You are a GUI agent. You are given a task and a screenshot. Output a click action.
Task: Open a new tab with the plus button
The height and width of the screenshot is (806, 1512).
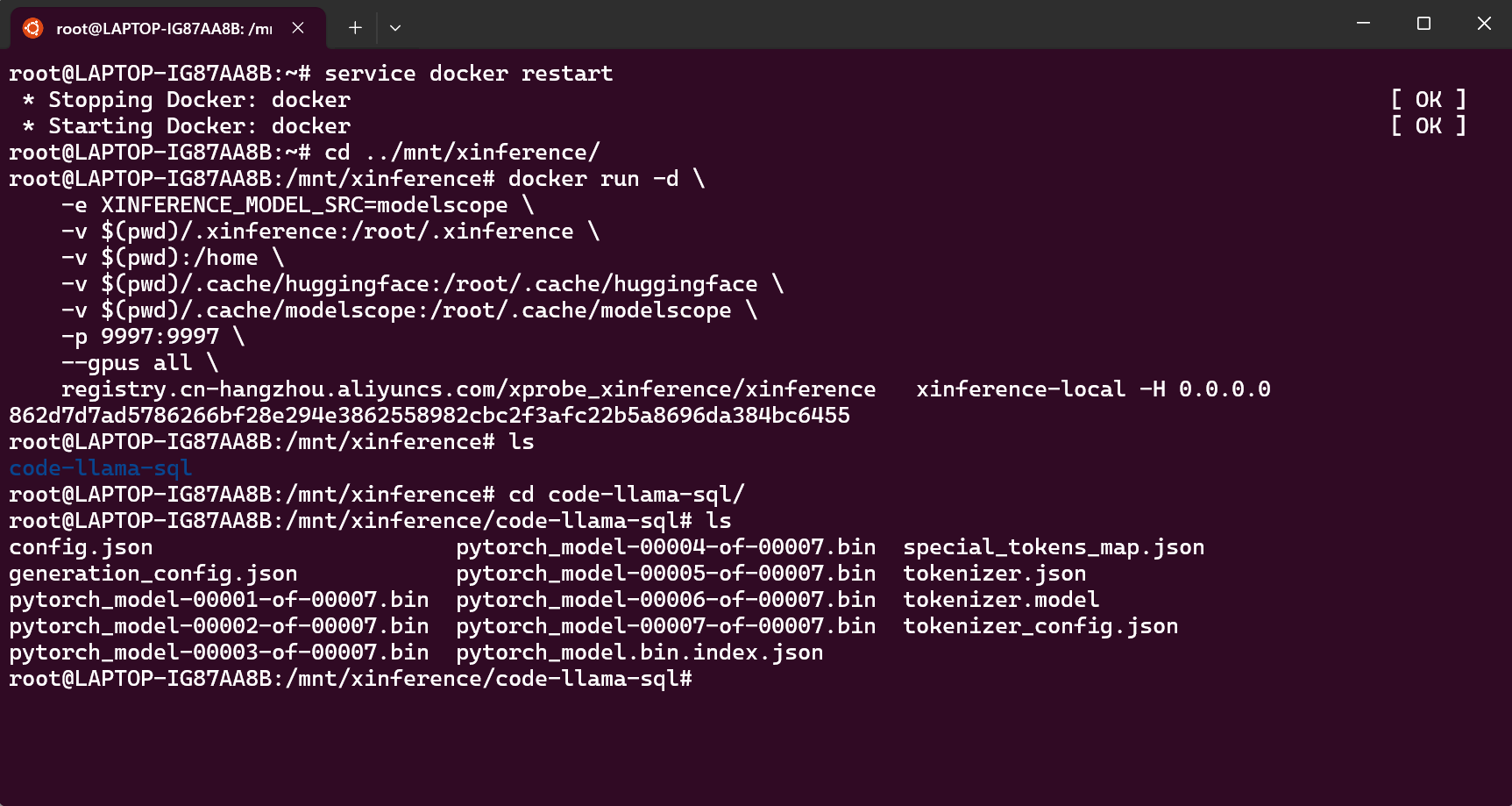point(355,28)
